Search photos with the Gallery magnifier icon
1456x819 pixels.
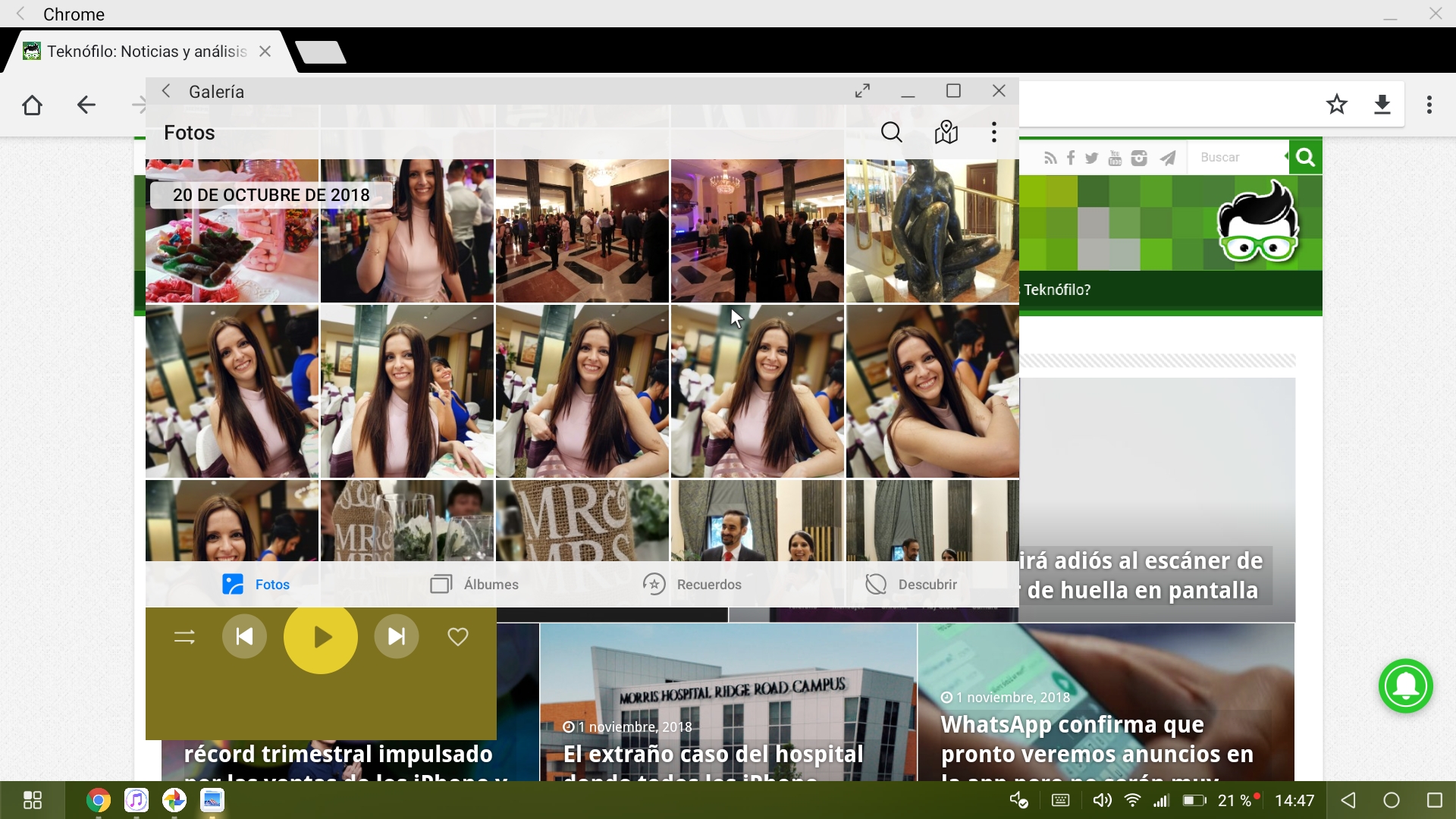(892, 133)
